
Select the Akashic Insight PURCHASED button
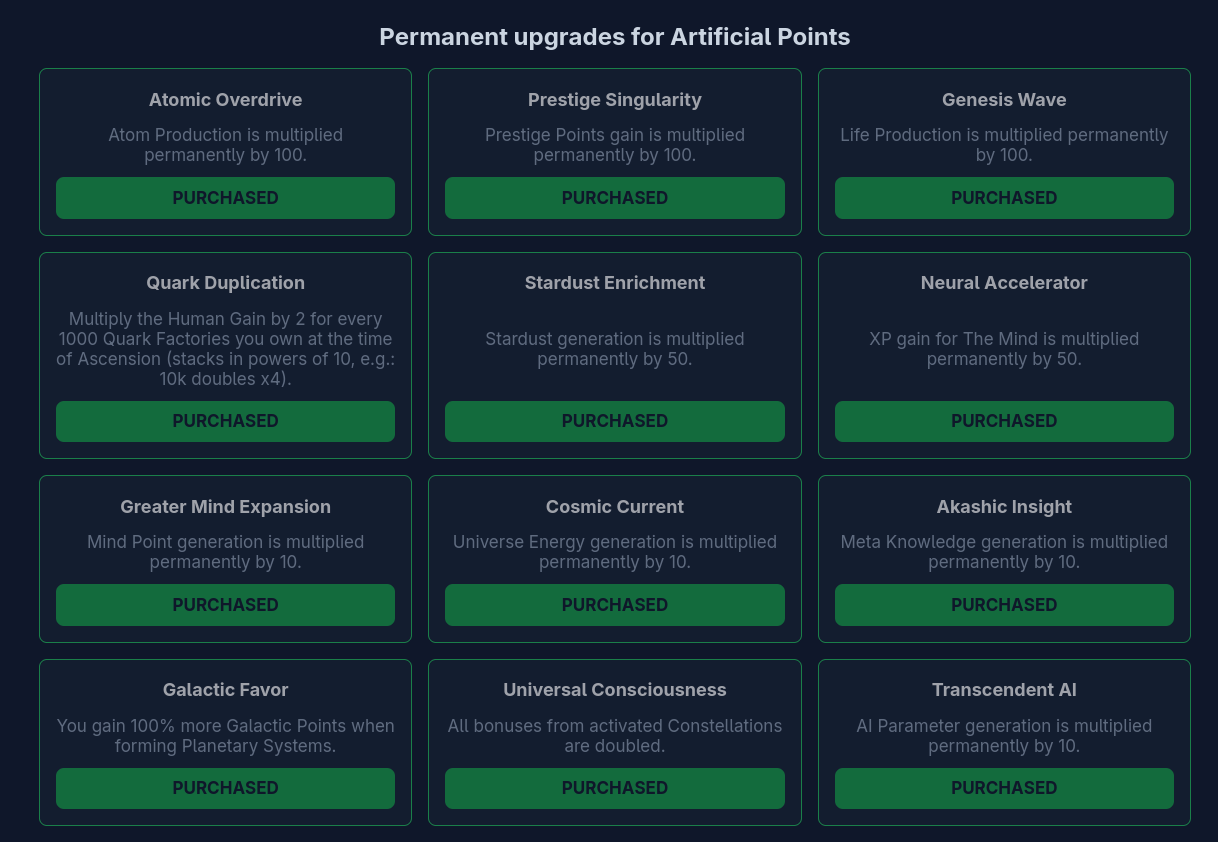click(x=1004, y=605)
